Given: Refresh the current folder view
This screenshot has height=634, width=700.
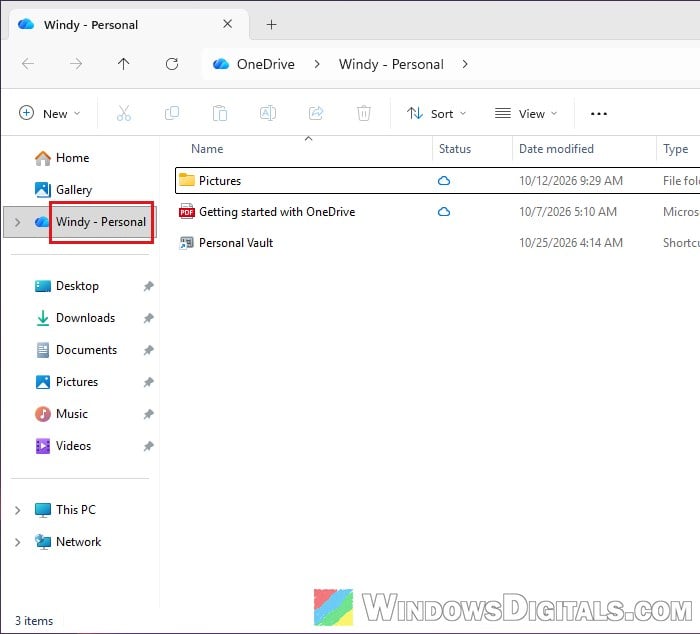Looking at the screenshot, I should [x=172, y=64].
